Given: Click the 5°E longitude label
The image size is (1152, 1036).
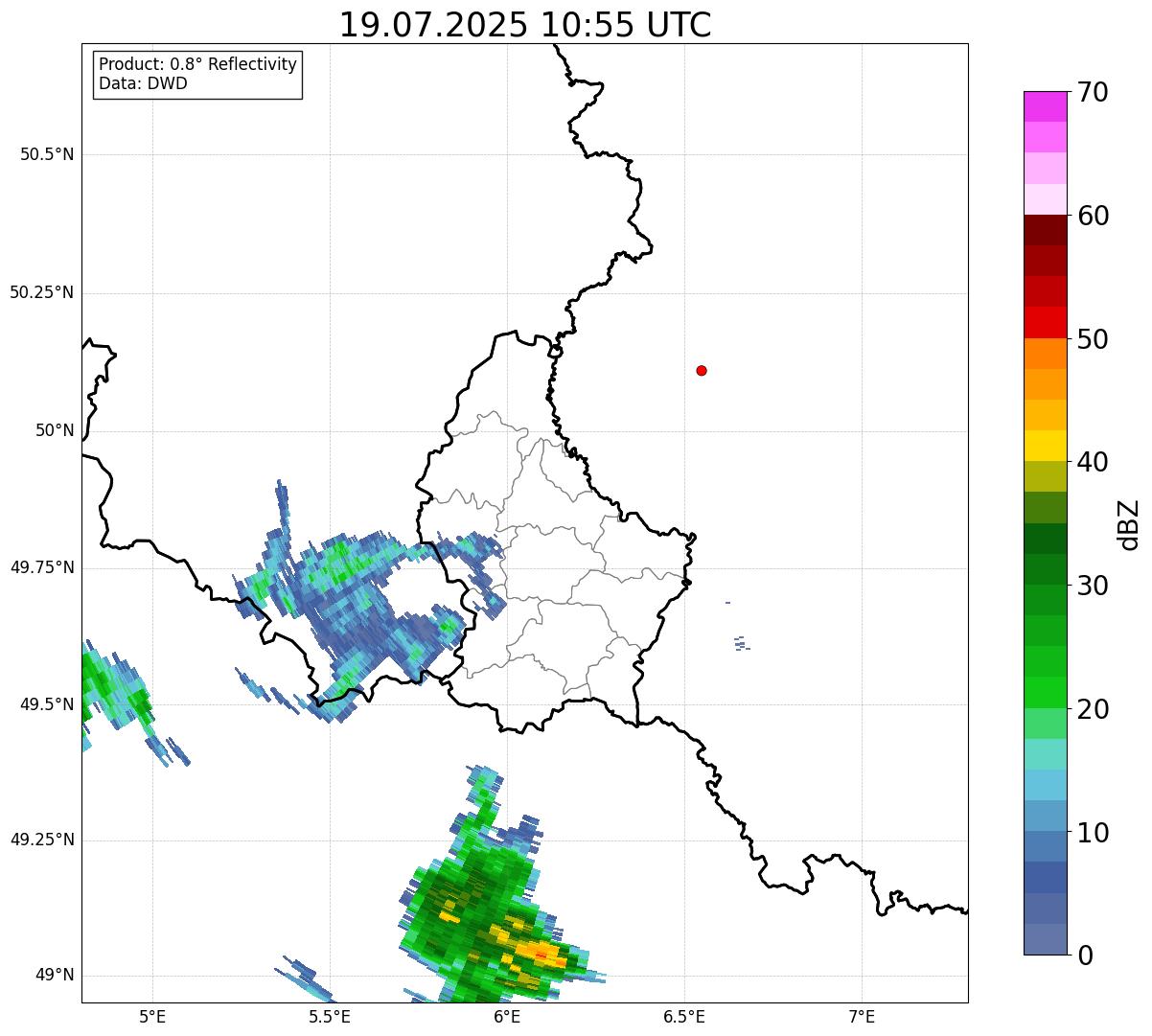Looking at the screenshot, I should pyautogui.click(x=152, y=1016).
